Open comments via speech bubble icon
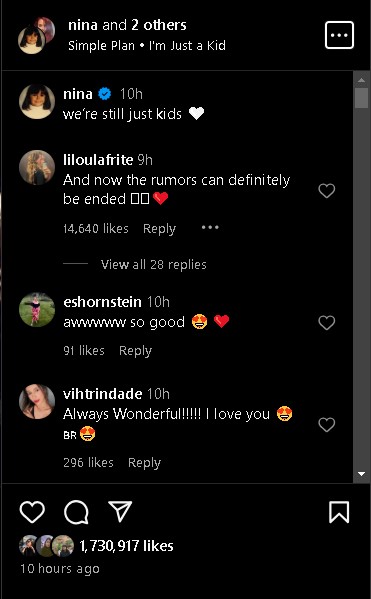This screenshot has height=599, width=371. (x=76, y=512)
